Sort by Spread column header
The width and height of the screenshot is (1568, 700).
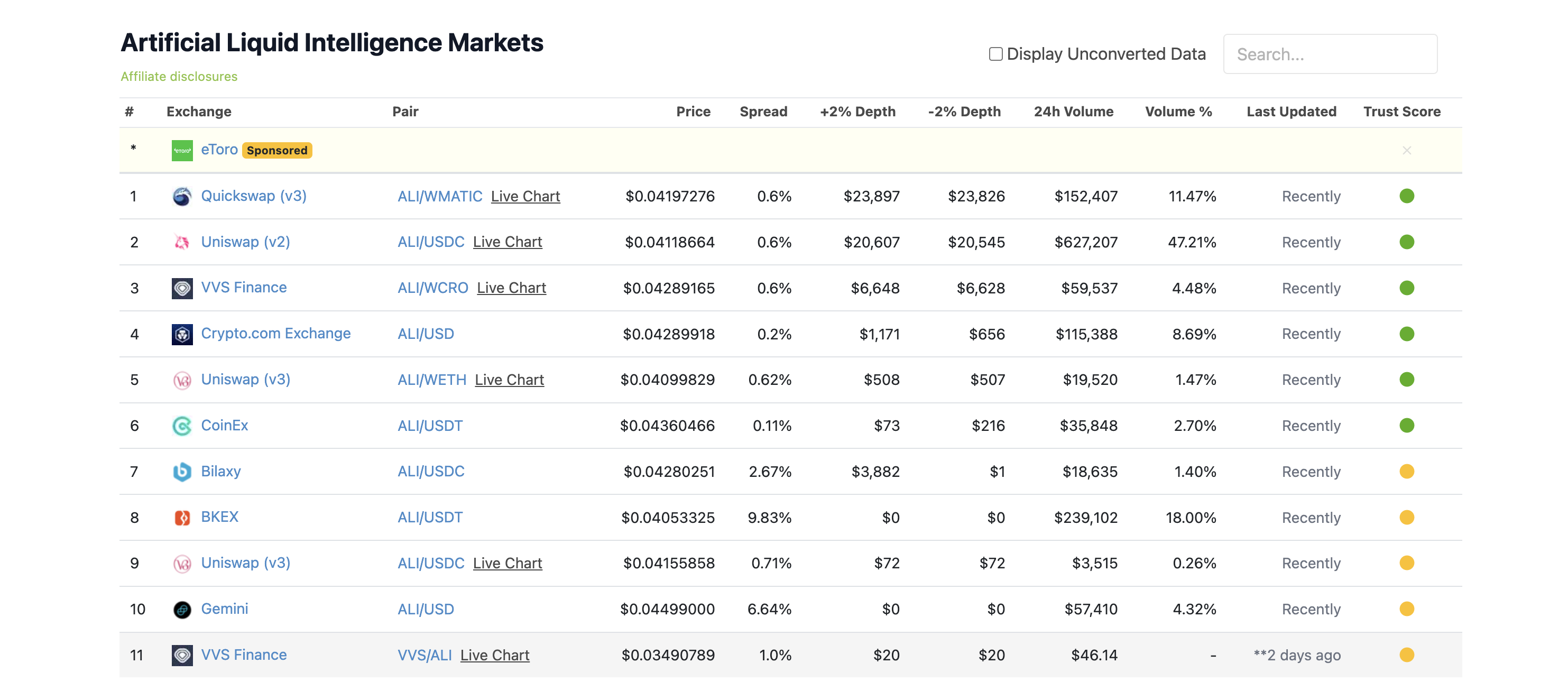click(763, 112)
